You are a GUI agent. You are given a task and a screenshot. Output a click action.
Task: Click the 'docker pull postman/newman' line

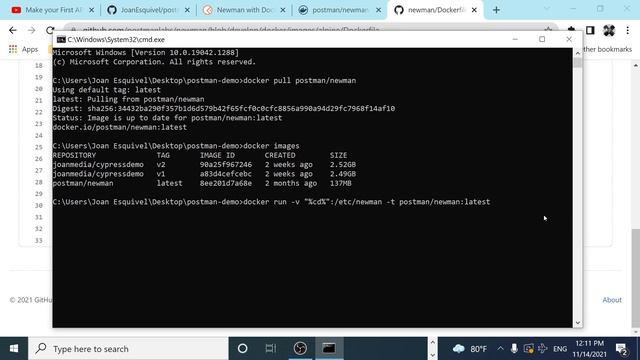click(204, 81)
